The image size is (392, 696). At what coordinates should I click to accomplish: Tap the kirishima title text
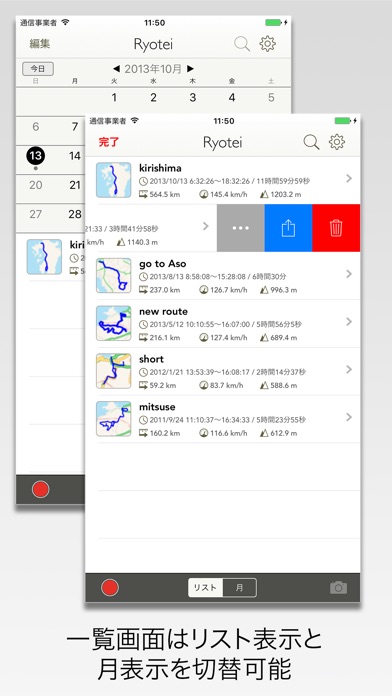(x=160, y=168)
